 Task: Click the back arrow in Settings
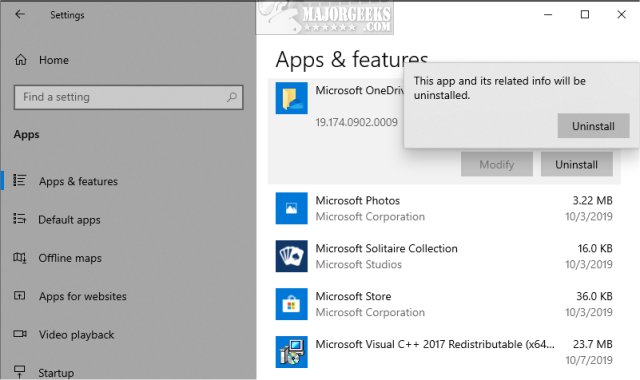[x=20, y=14]
